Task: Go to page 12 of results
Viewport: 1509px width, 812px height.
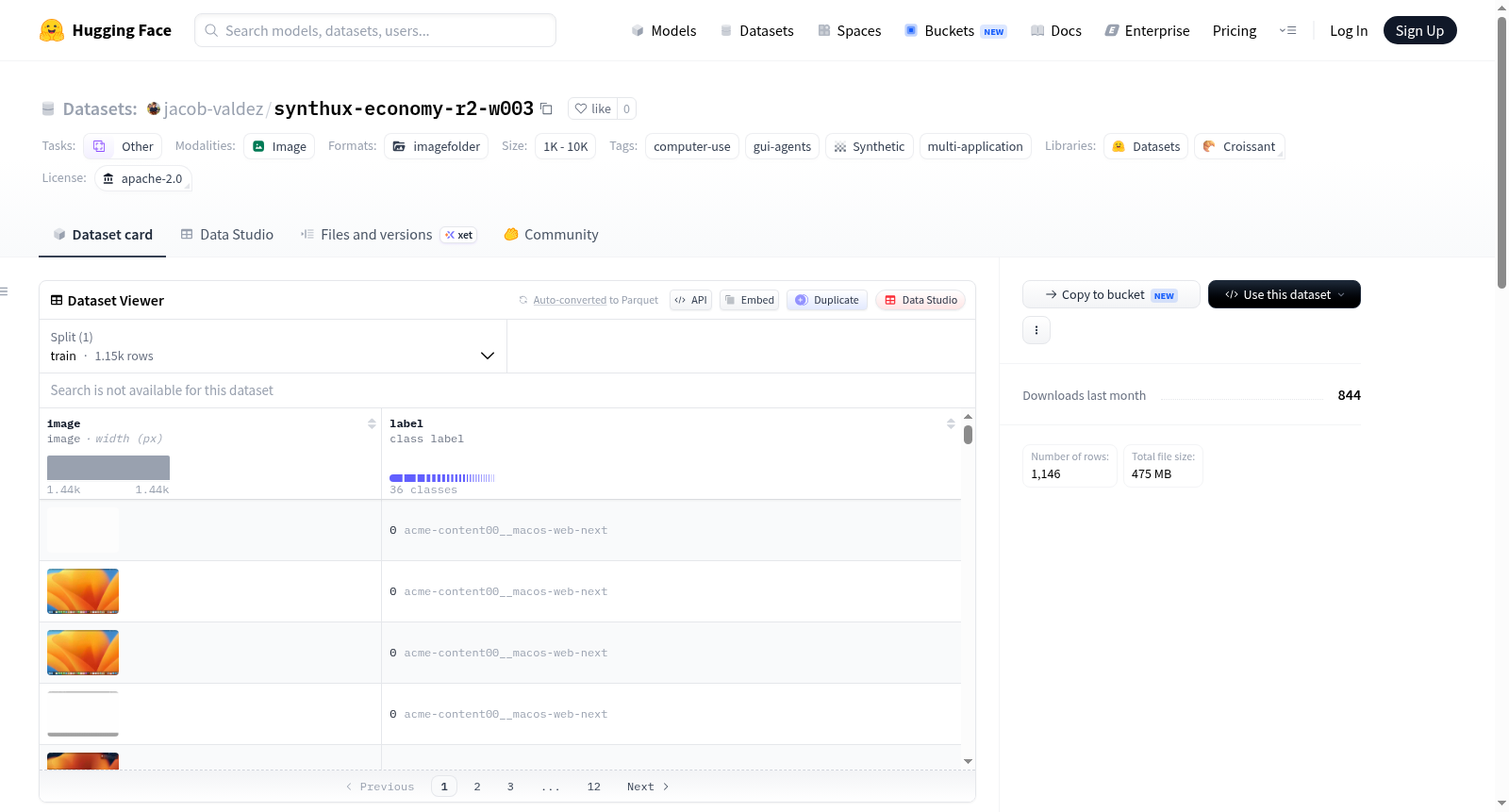Action: (x=594, y=787)
